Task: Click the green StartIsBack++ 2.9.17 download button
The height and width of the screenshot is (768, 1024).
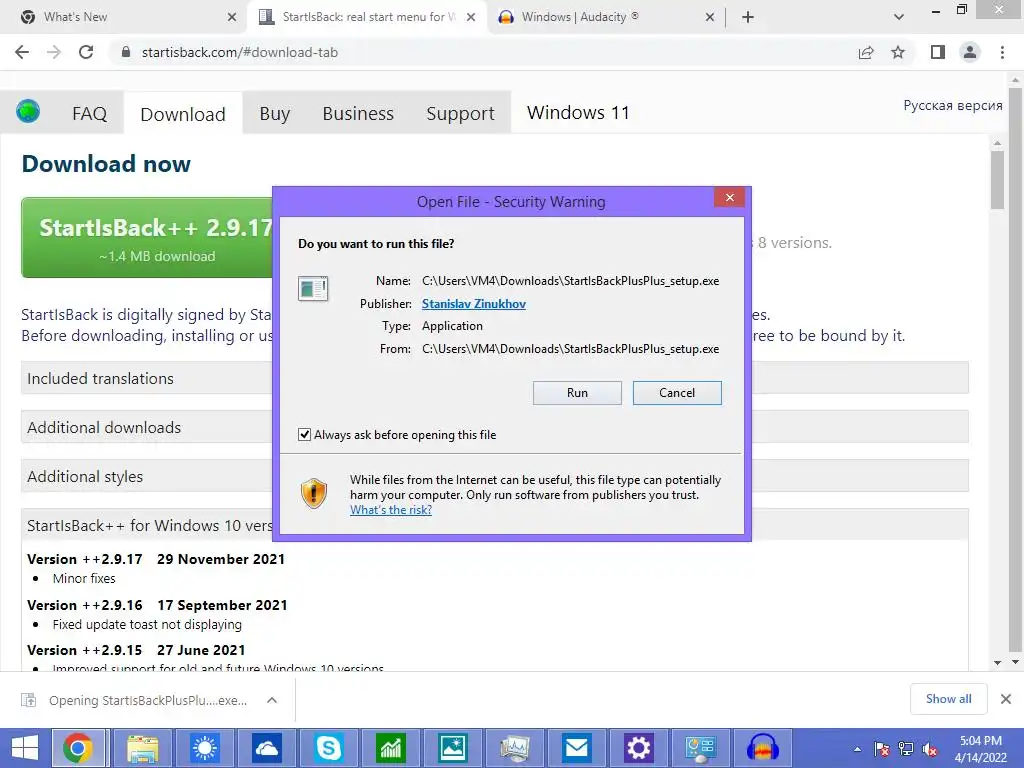Action: coord(148,238)
